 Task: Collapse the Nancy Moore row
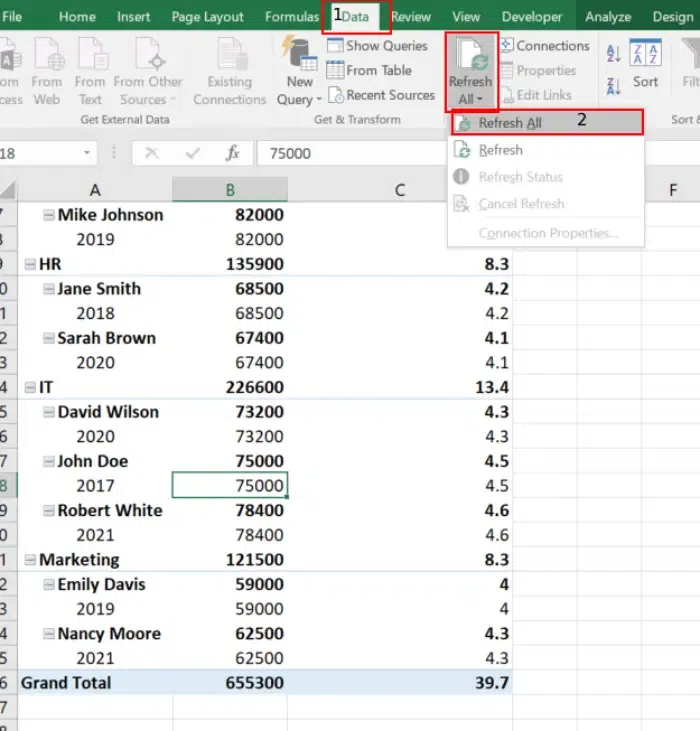coord(48,634)
